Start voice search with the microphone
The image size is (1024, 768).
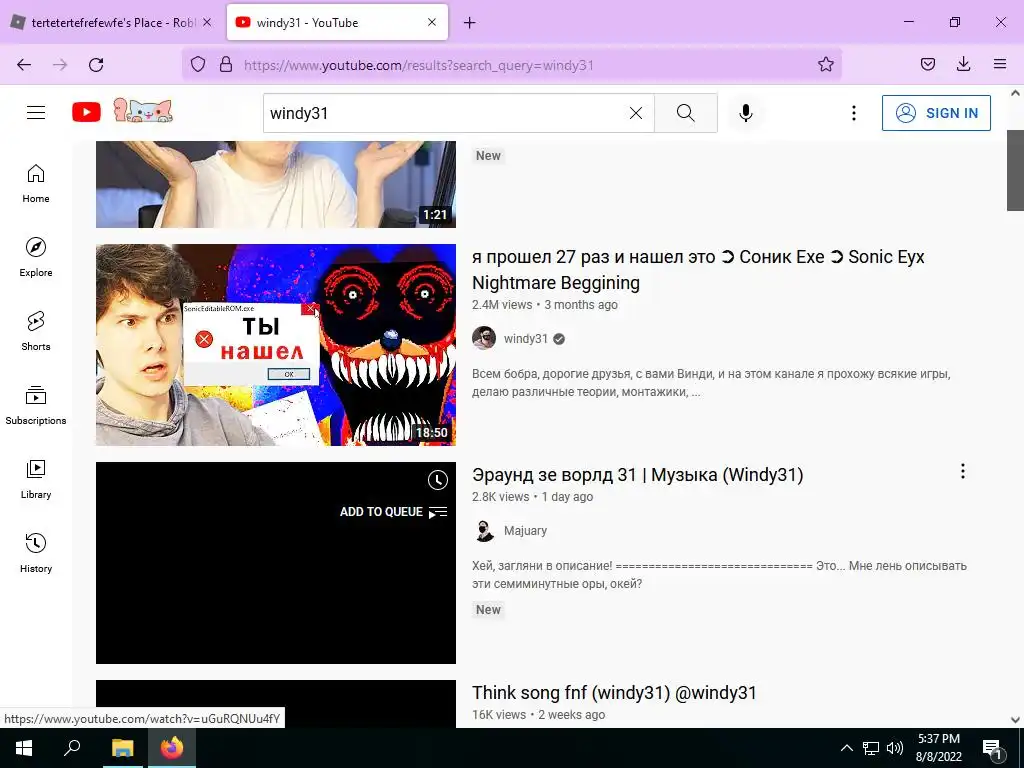coord(746,113)
